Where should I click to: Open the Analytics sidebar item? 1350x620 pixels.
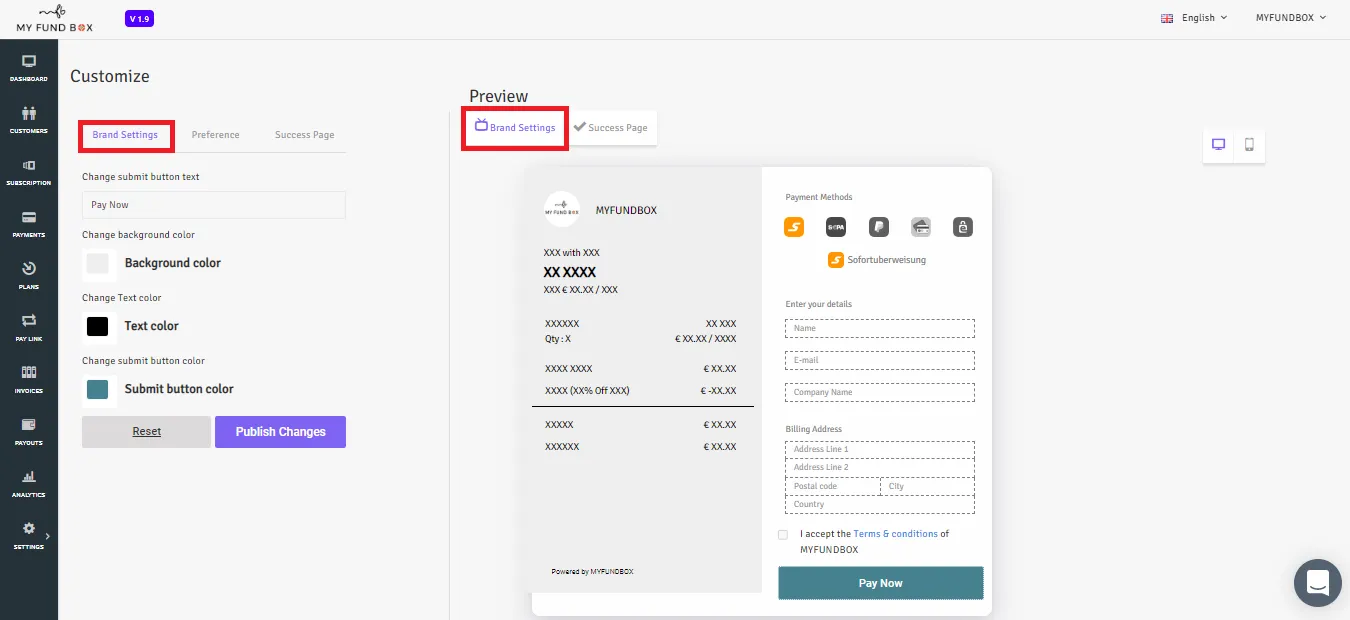point(29,483)
